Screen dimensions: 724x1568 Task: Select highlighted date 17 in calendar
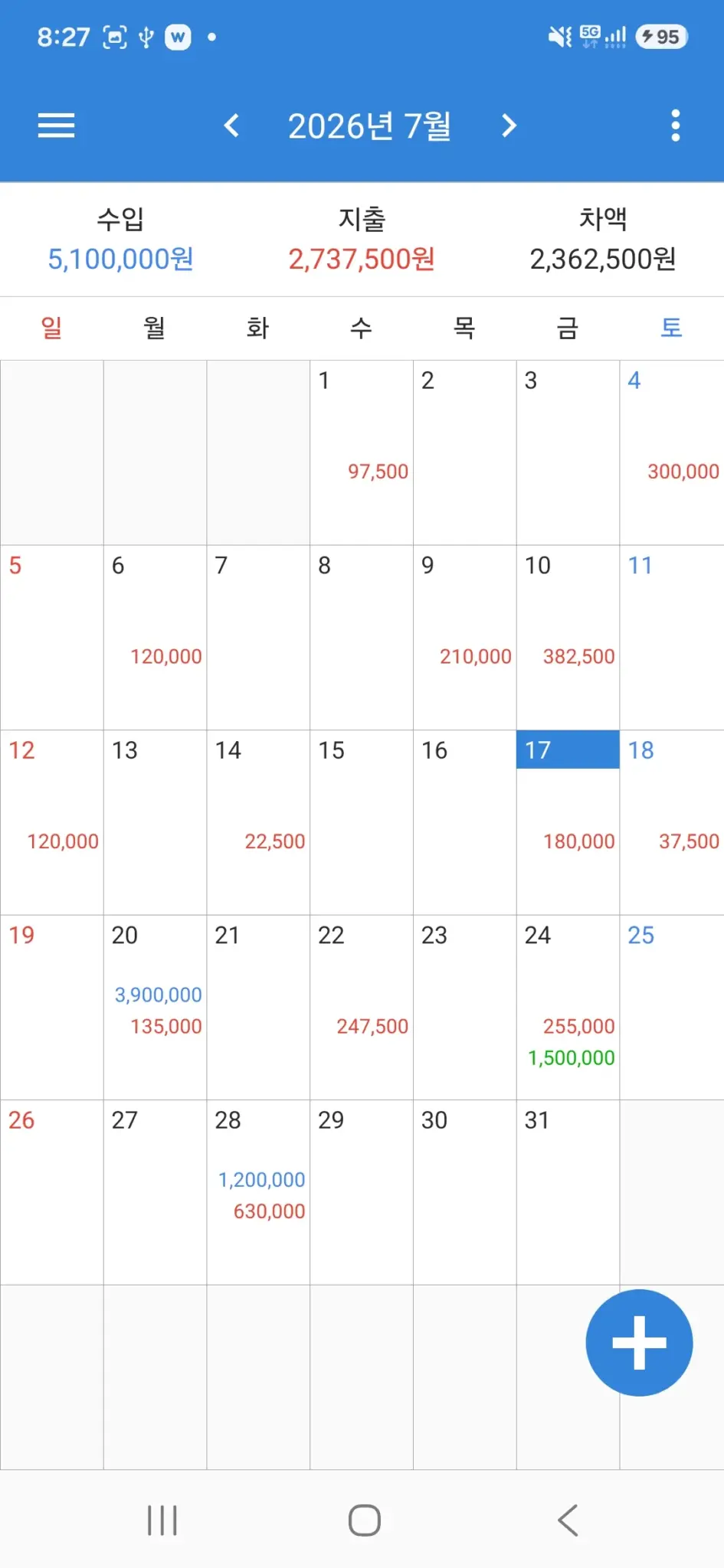pos(568,822)
